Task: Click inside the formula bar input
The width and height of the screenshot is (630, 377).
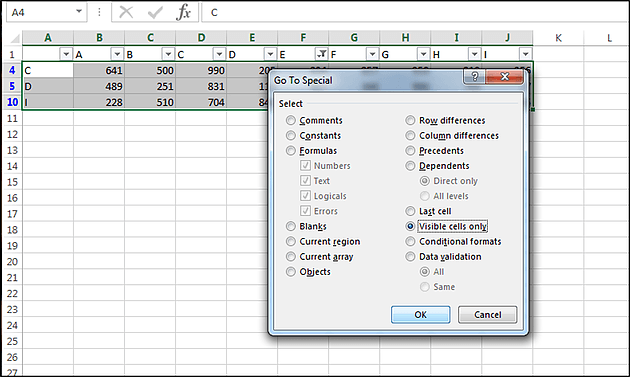Action: click(x=414, y=12)
